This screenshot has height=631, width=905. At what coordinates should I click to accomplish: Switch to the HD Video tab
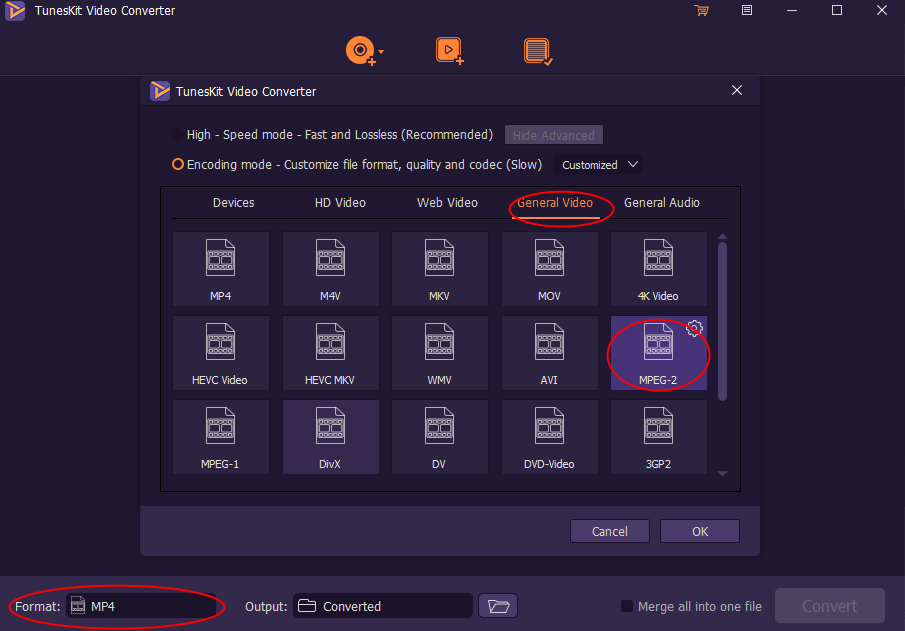(340, 203)
